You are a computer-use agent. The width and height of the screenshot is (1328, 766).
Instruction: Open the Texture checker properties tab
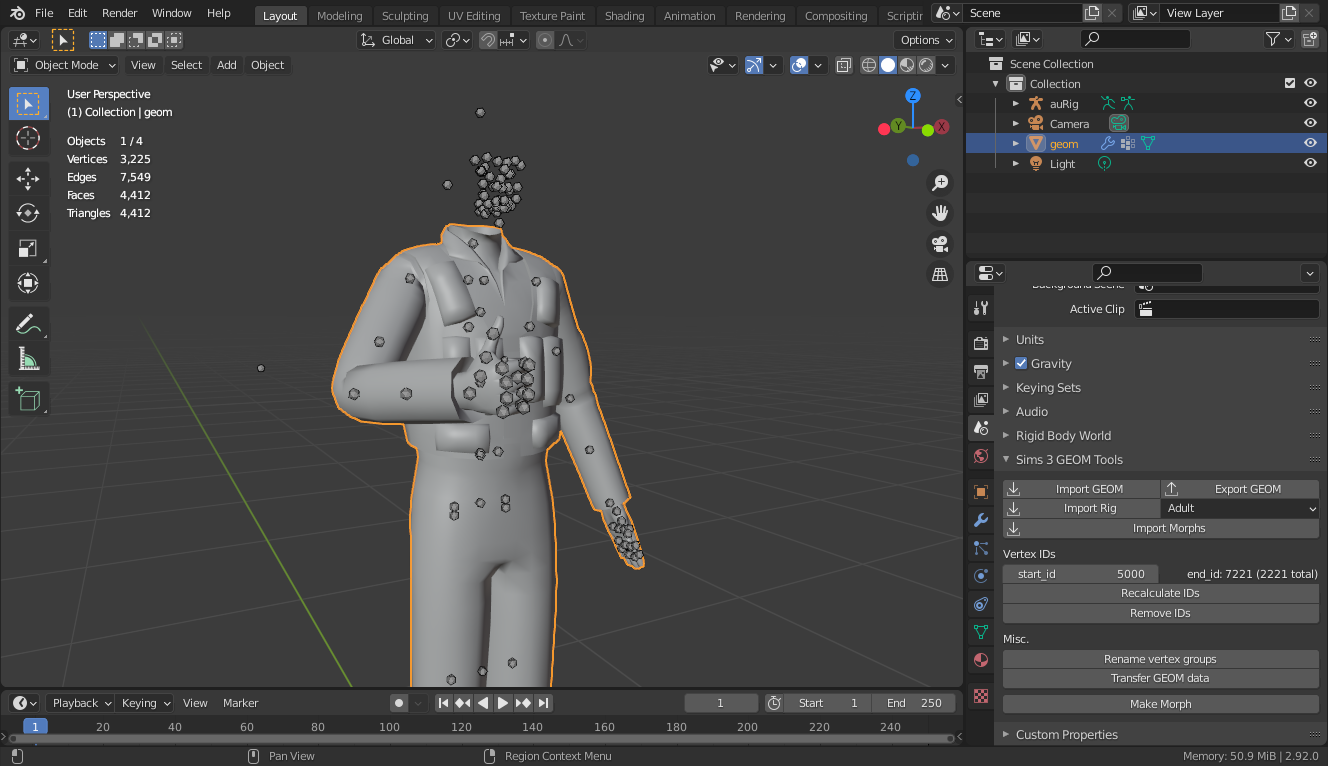[x=981, y=696]
